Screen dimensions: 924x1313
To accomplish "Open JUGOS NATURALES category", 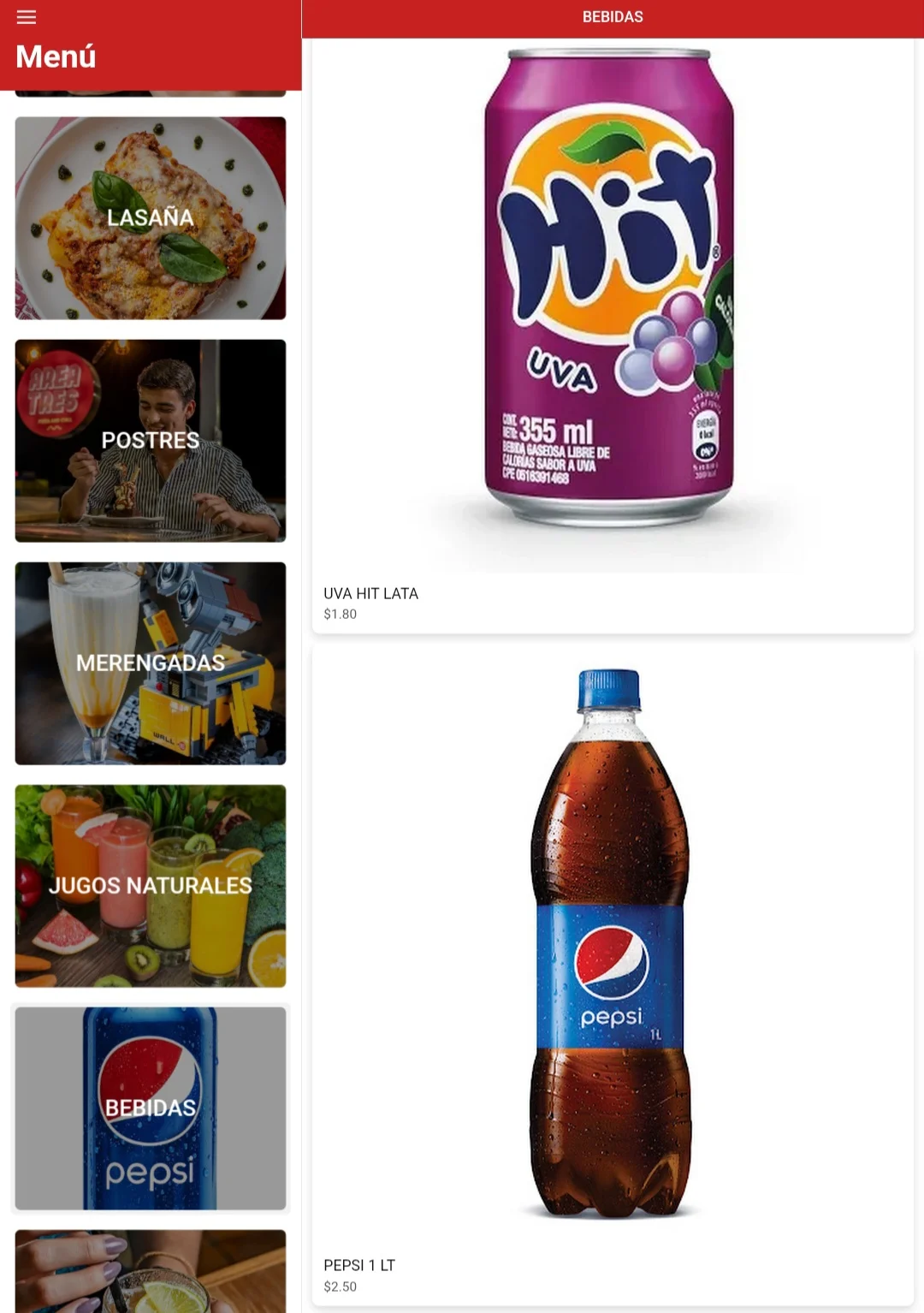I will 151,886.
